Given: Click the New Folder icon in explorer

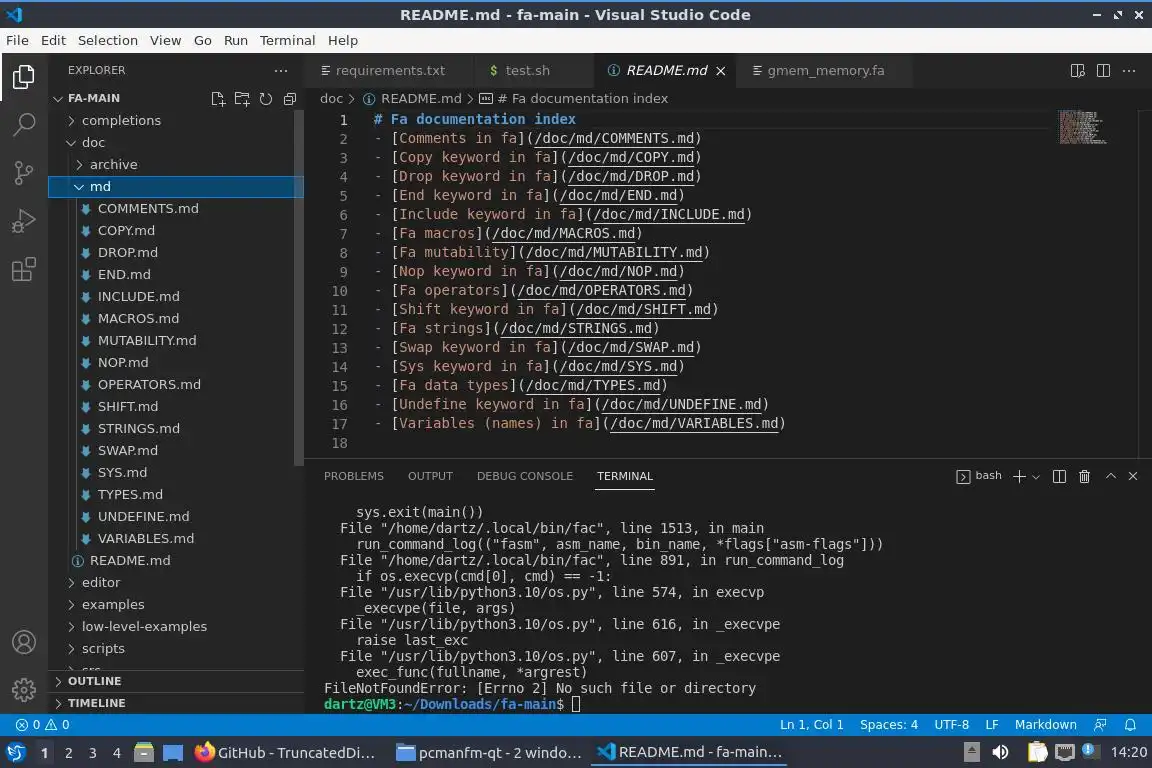Looking at the screenshot, I should point(242,98).
